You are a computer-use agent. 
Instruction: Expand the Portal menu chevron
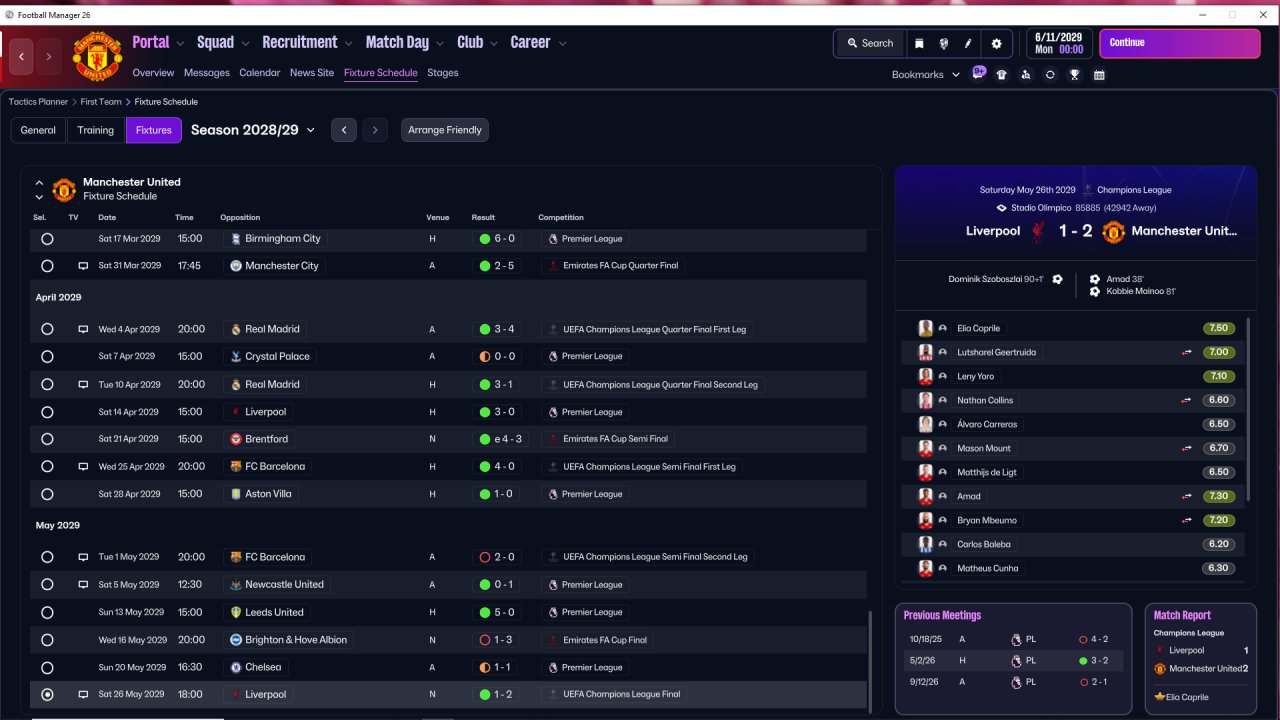click(180, 43)
